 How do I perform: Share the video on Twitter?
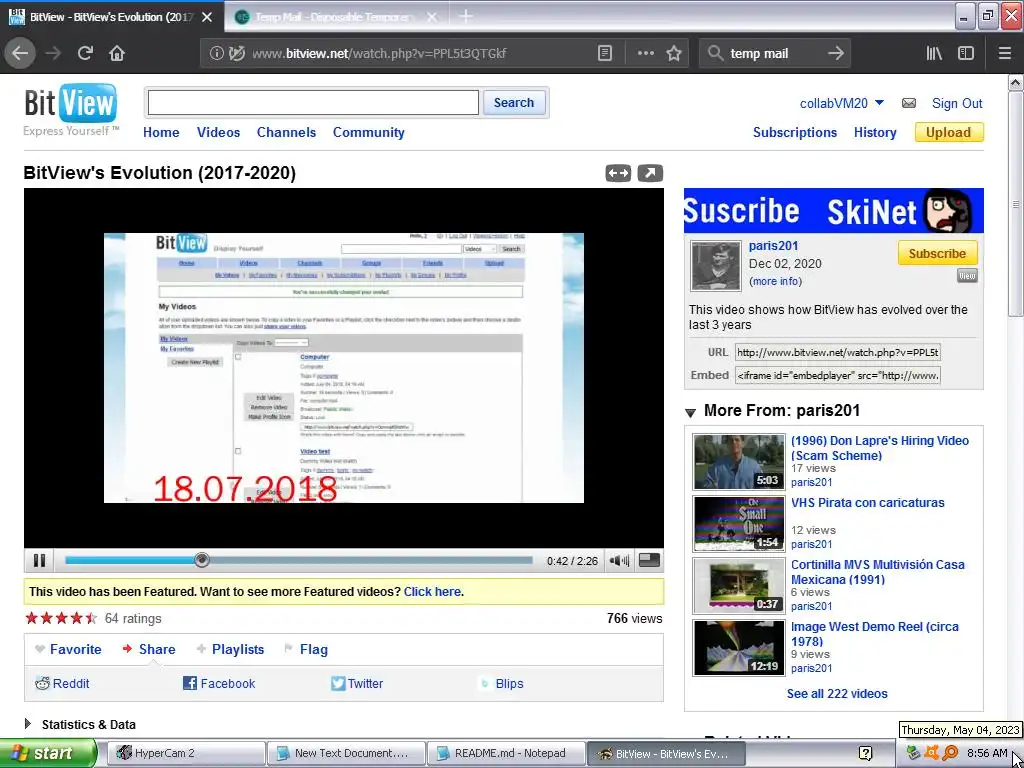pos(357,684)
